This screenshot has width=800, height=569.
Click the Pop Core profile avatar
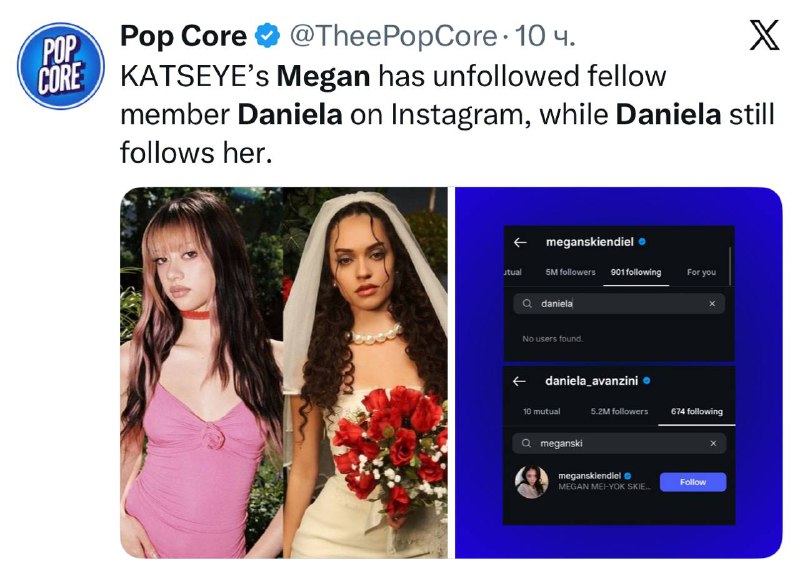tap(62, 67)
